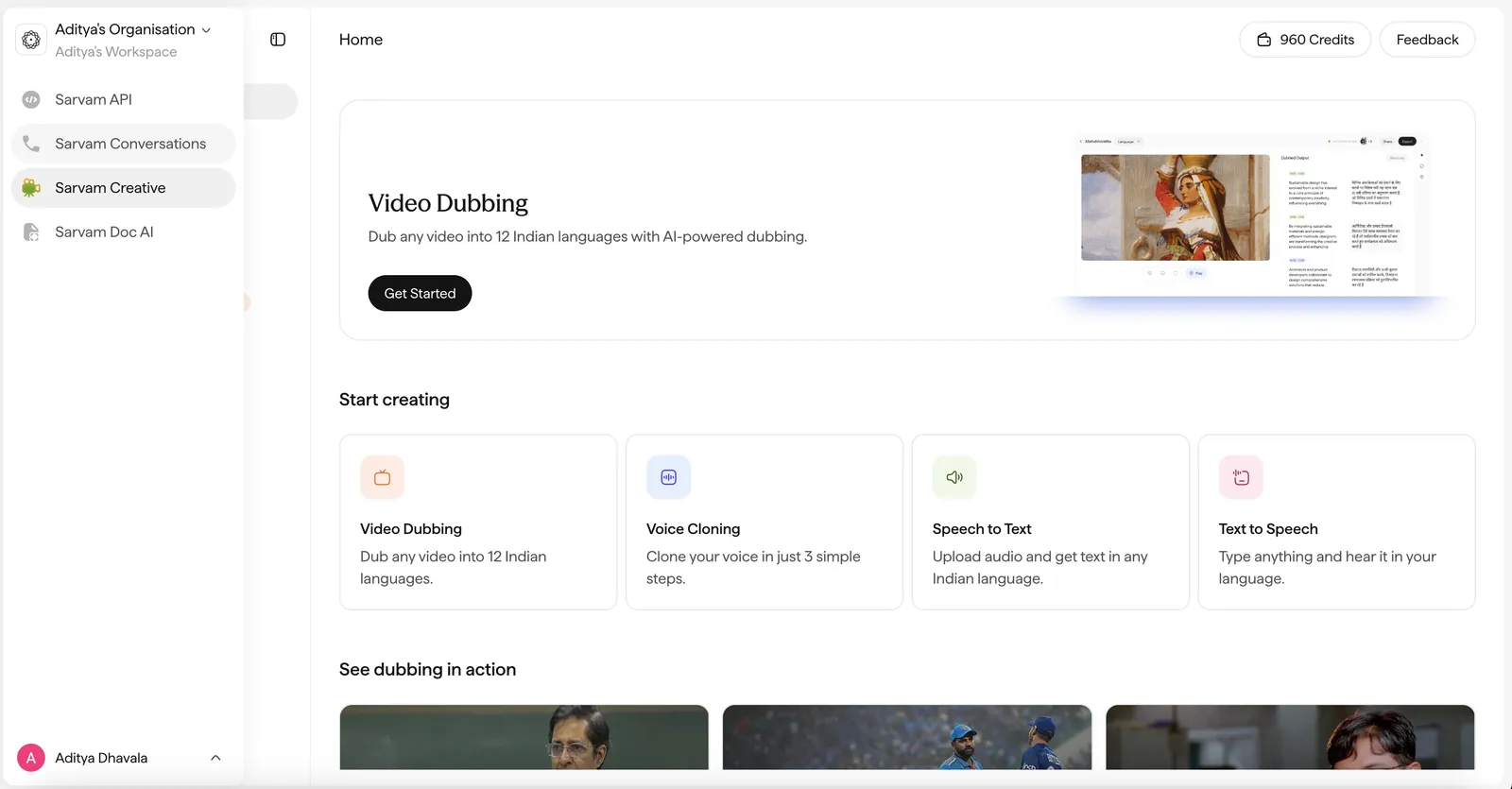Image resolution: width=1512 pixels, height=789 pixels.
Task: Click the 'Start creating' heading
Action: (394, 400)
